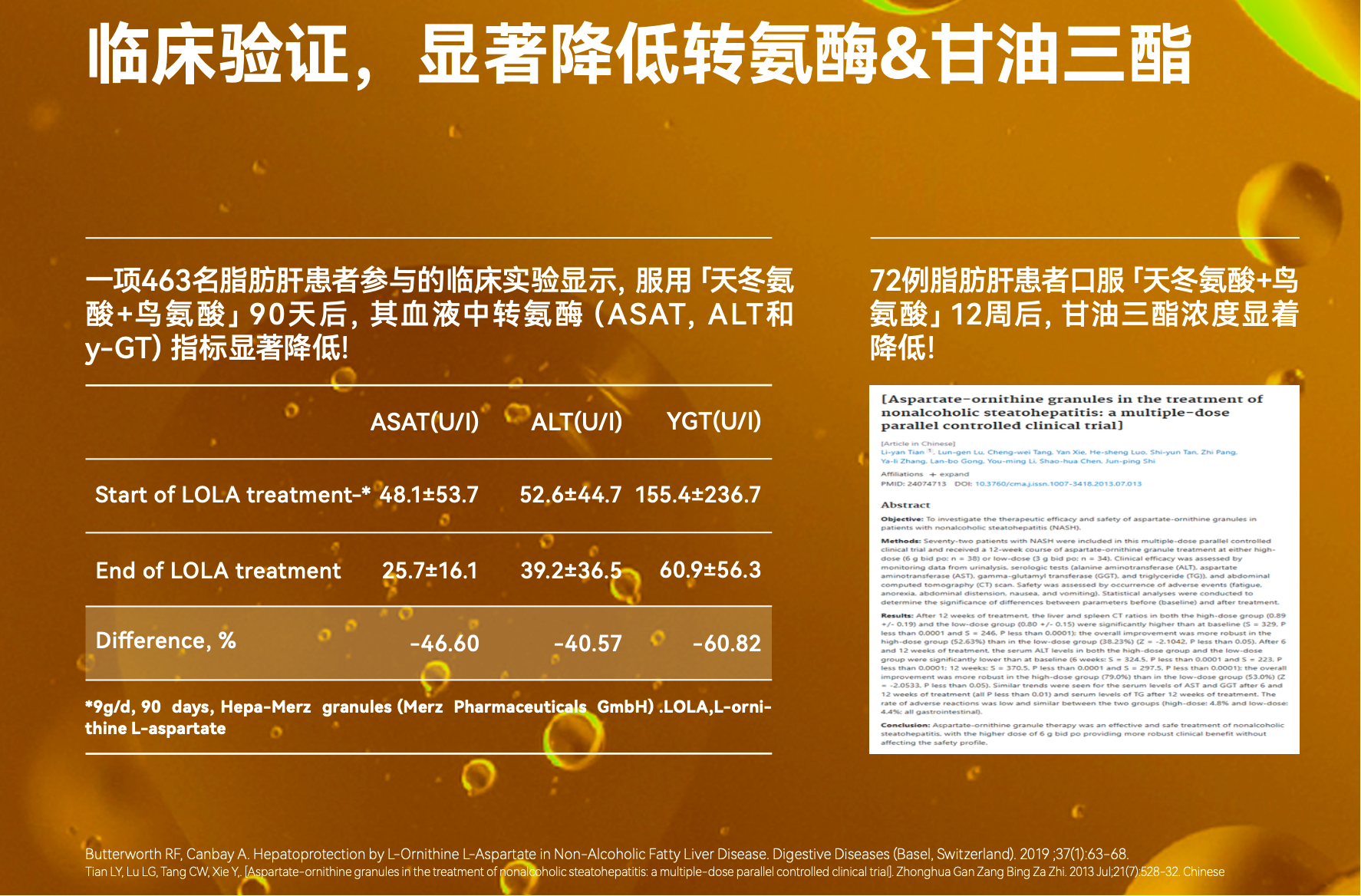The height and width of the screenshot is (896, 1361).
Task: Click the main headline 临床验证
Action: point(219,54)
